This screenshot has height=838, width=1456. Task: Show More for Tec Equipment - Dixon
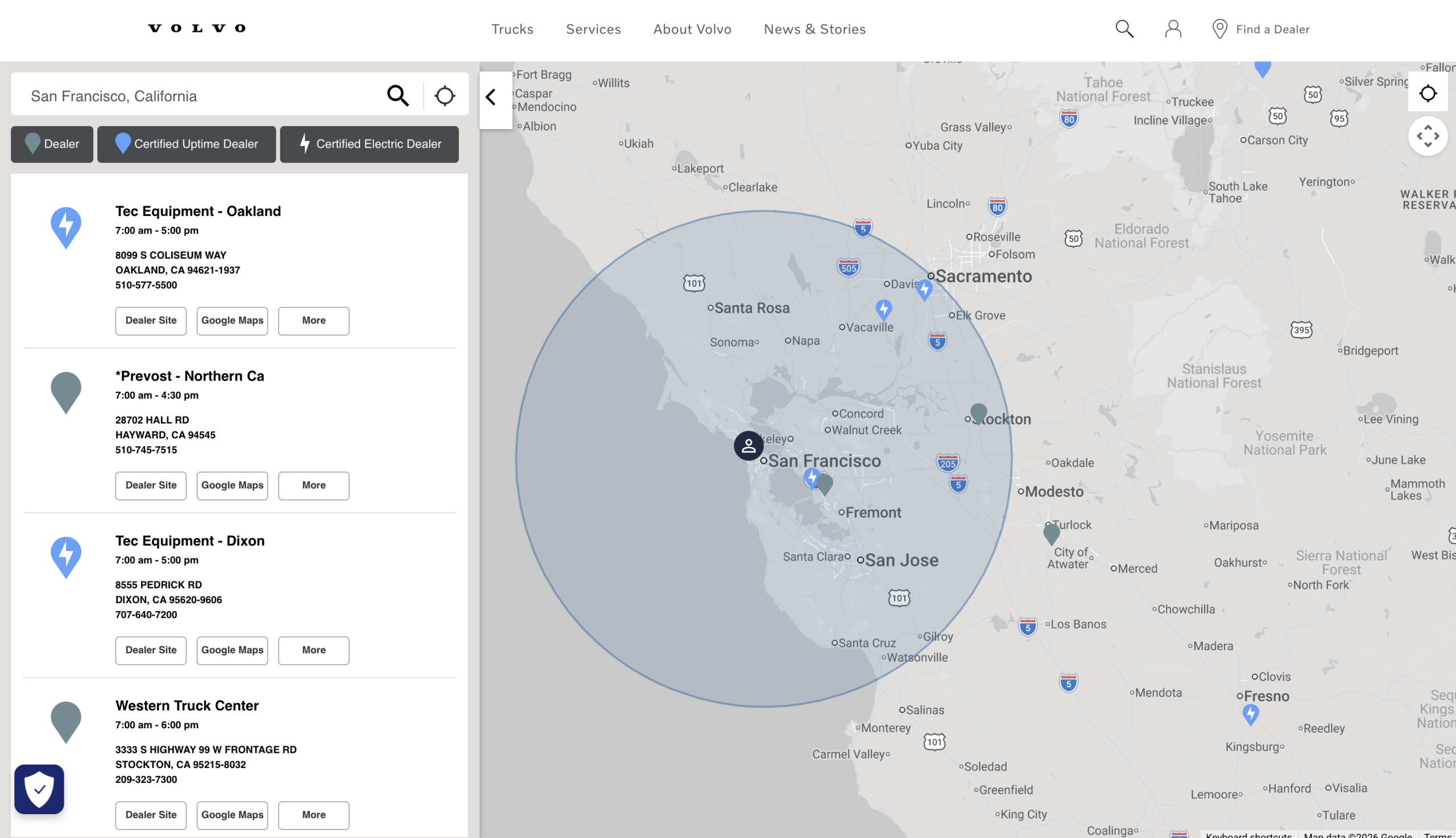pyautogui.click(x=314, y=650)
